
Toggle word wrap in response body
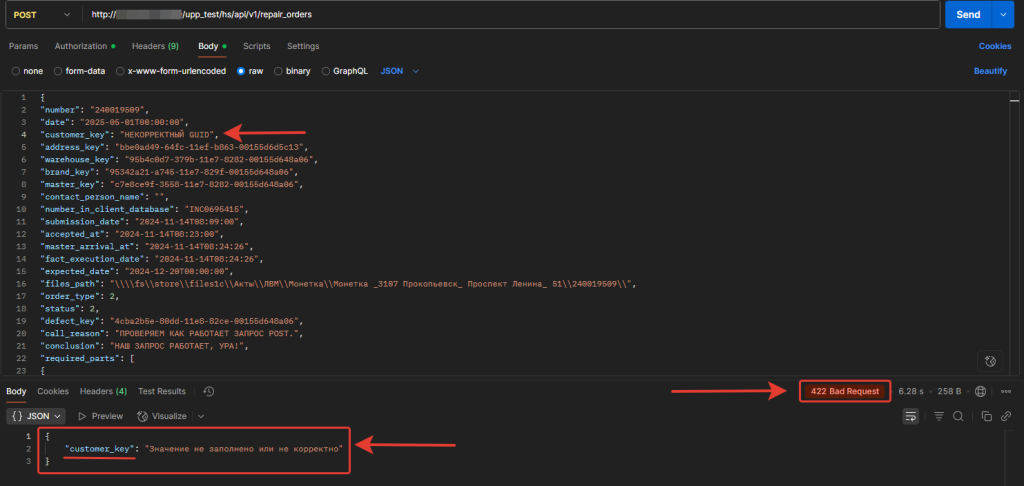pyautogui.click(x=911, y=416)
